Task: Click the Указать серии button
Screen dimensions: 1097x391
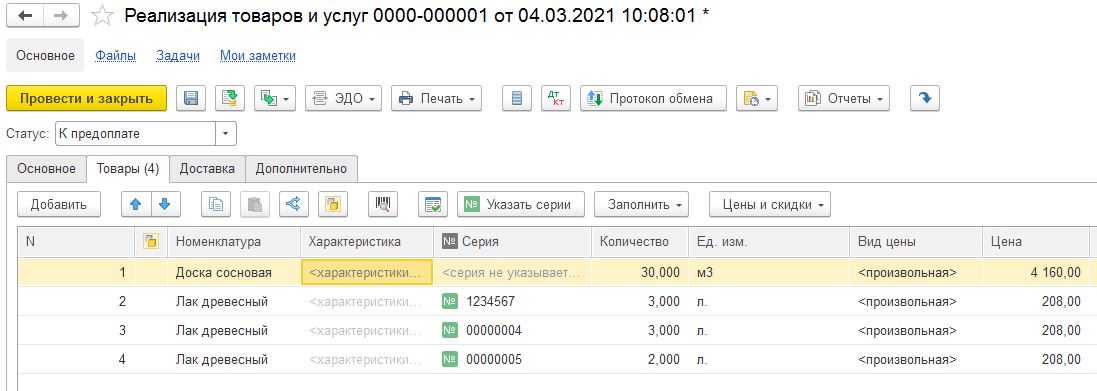Action: coord(521,204)
